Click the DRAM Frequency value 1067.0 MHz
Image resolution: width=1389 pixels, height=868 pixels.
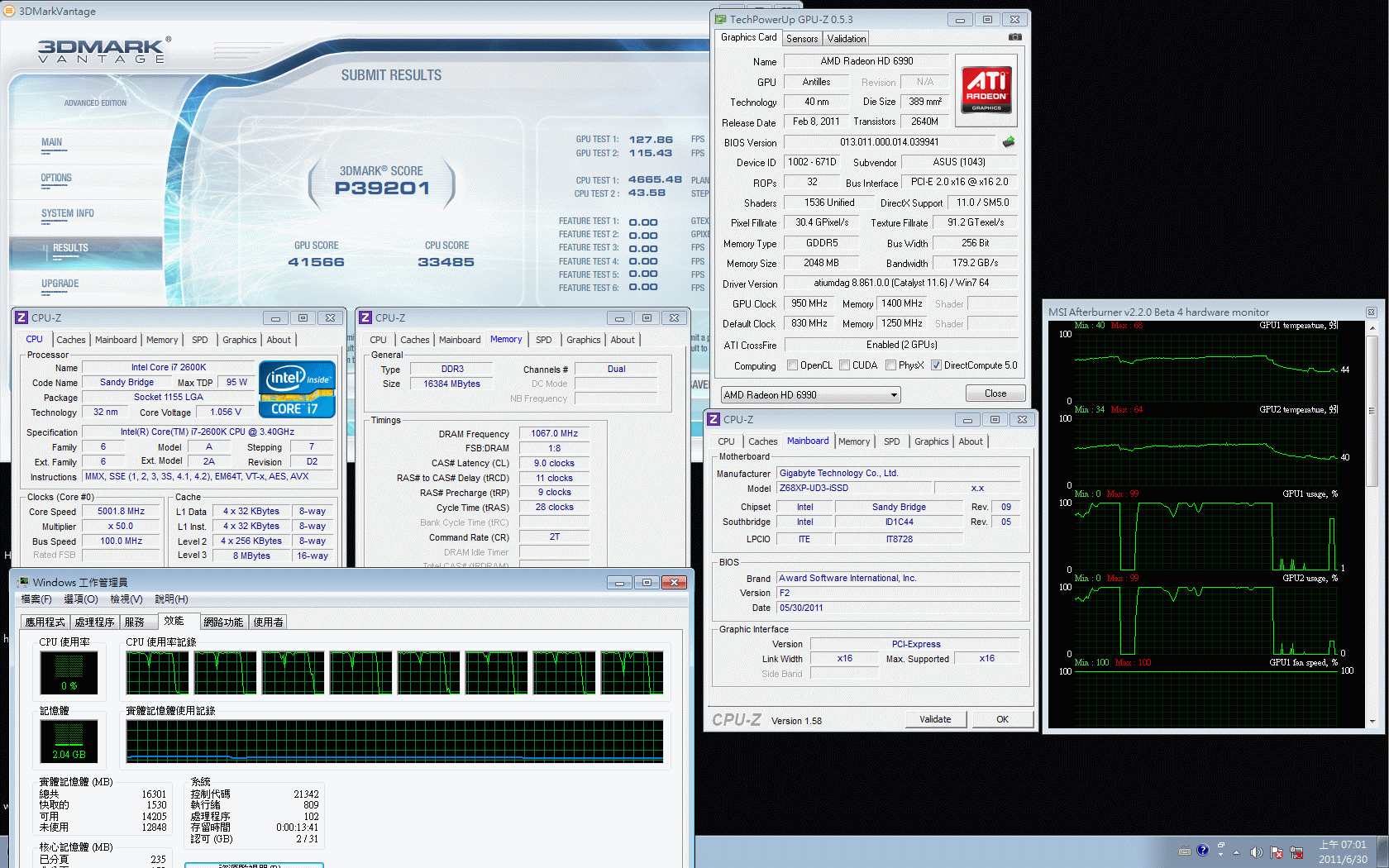(554, 433)
